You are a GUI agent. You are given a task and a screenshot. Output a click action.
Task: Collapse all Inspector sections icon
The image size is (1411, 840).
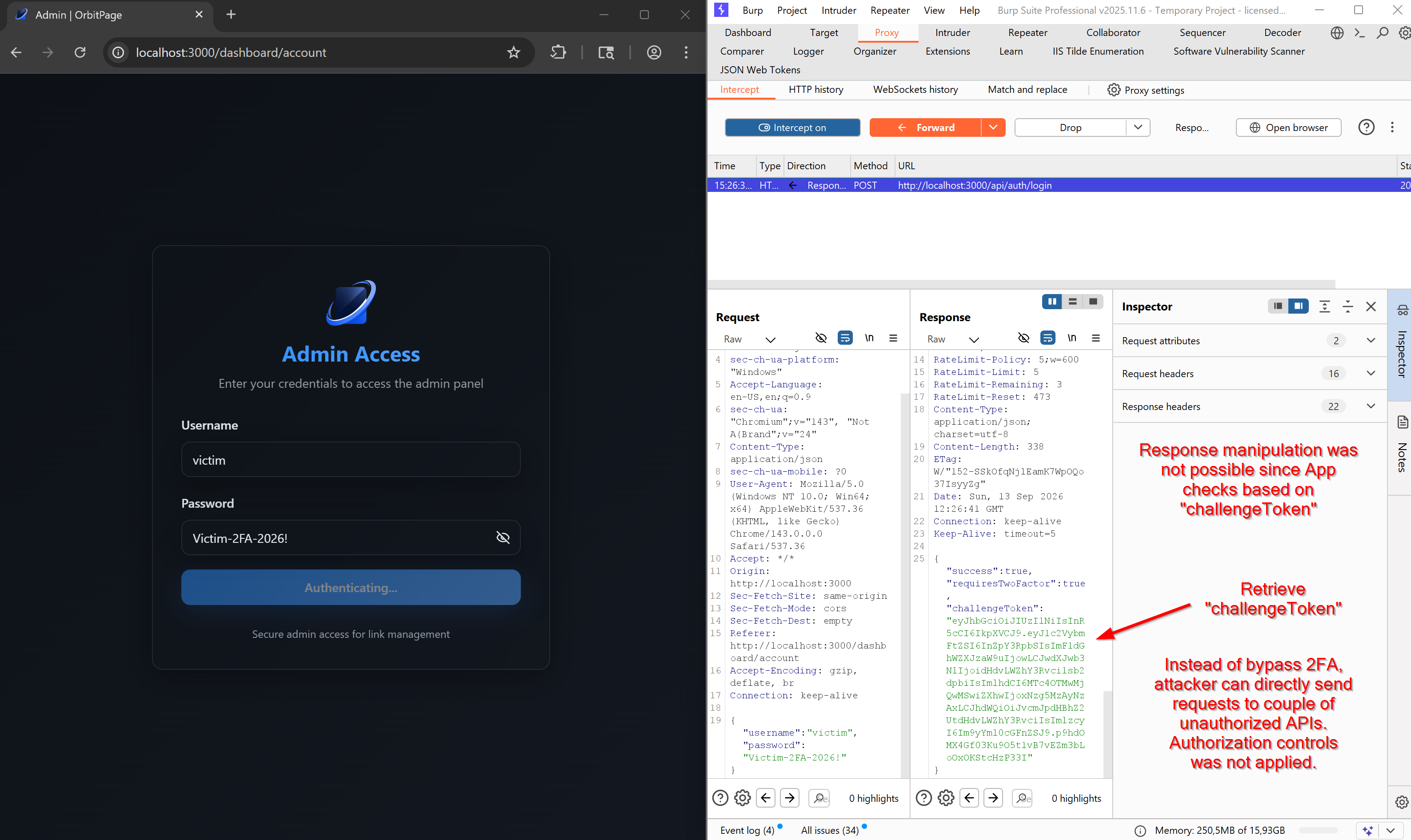[x=1347, y=306]
